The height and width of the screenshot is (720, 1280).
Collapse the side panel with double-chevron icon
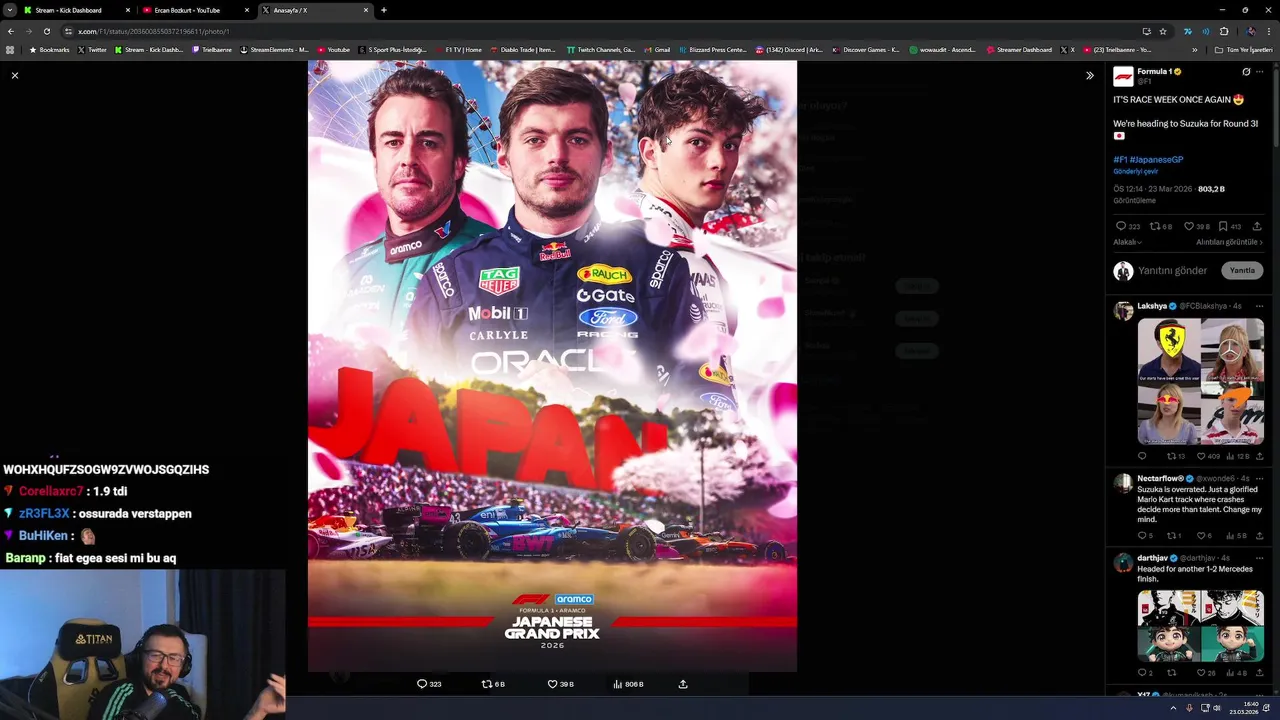click(x=1090, y=75)
